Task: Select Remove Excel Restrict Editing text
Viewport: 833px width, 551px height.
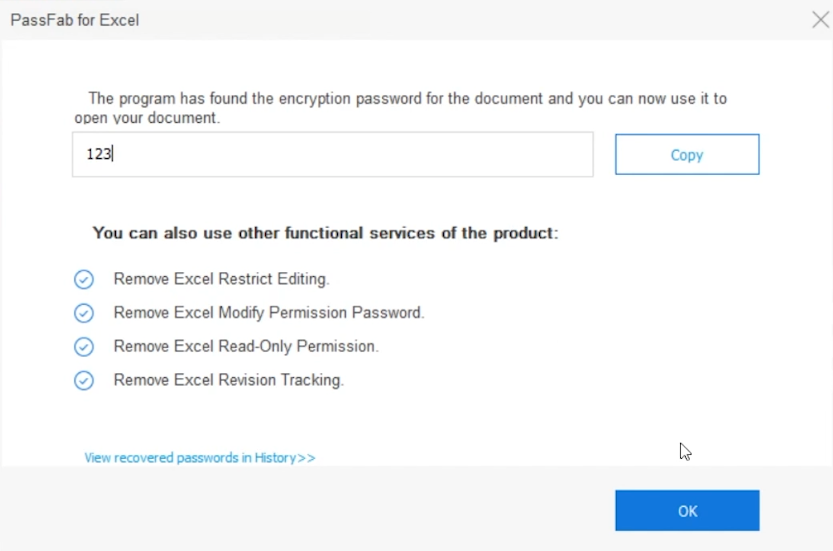Action: [x=221, y=279]
